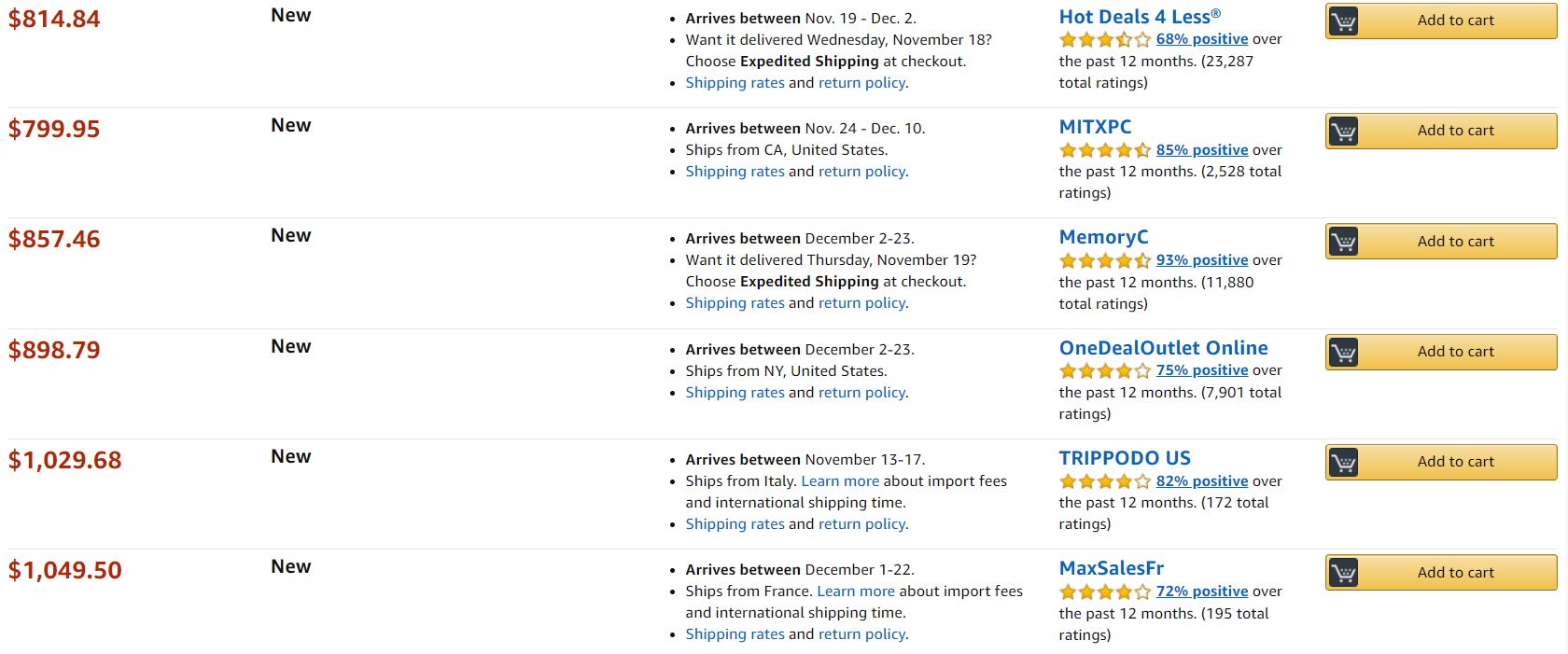The height and width of the screenshot is (654, 1568).
Task: Click cart icon in Hot Deals 4 Less row
Action: (1343, 21)
